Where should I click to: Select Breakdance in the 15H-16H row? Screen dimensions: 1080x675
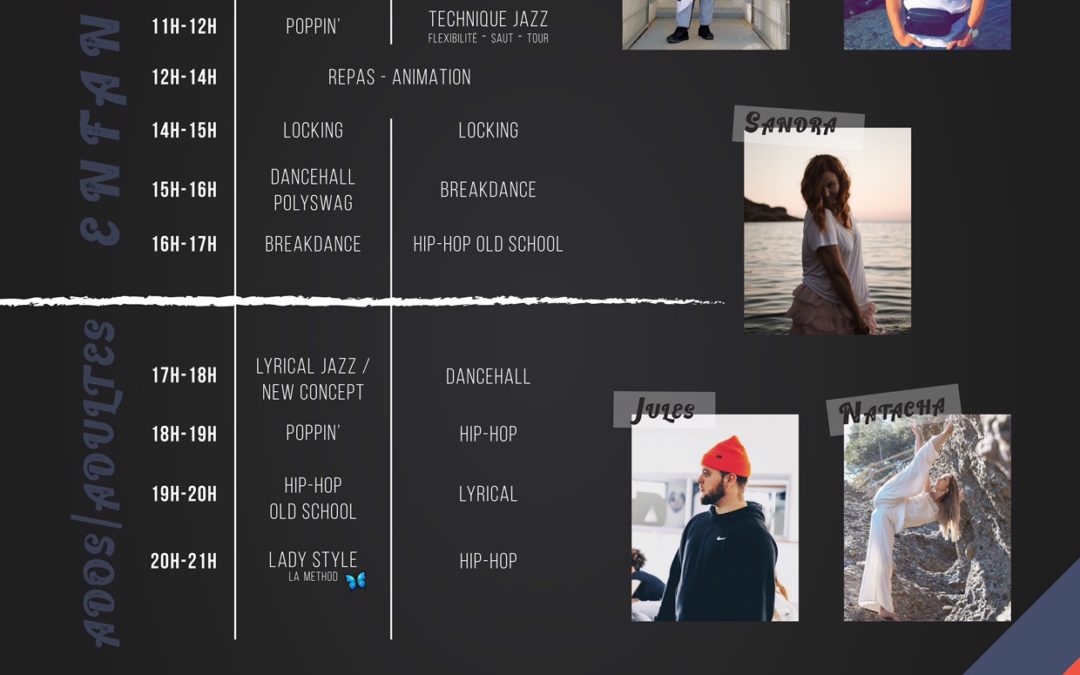(x=488, y=190)
